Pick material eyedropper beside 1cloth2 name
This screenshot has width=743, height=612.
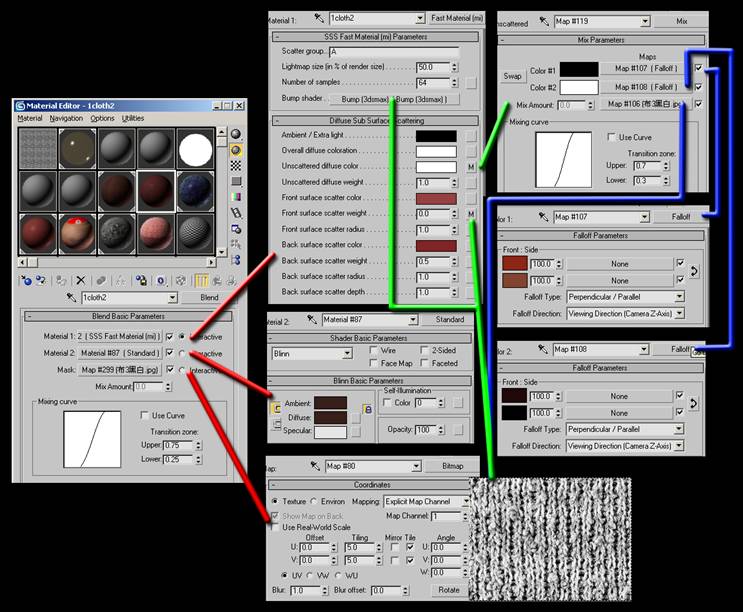(x=69, y=298)
